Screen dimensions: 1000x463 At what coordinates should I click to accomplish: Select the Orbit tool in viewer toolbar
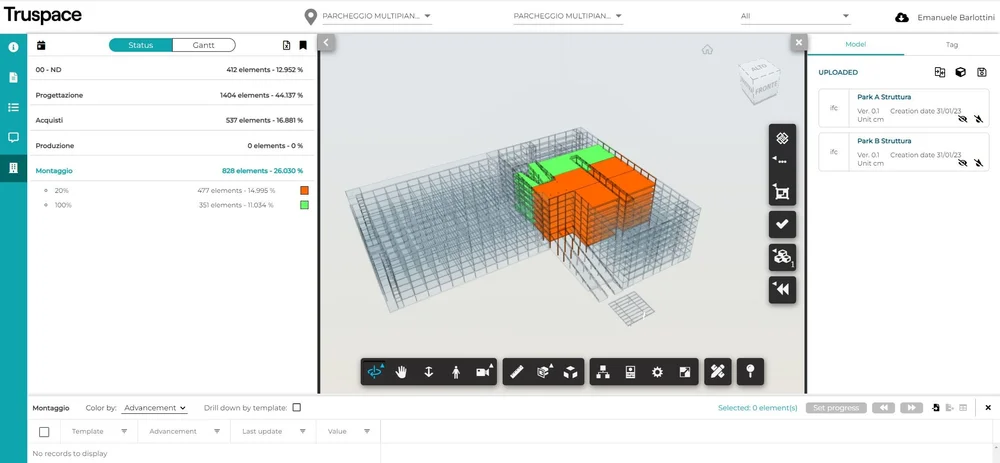click(375, 372)
